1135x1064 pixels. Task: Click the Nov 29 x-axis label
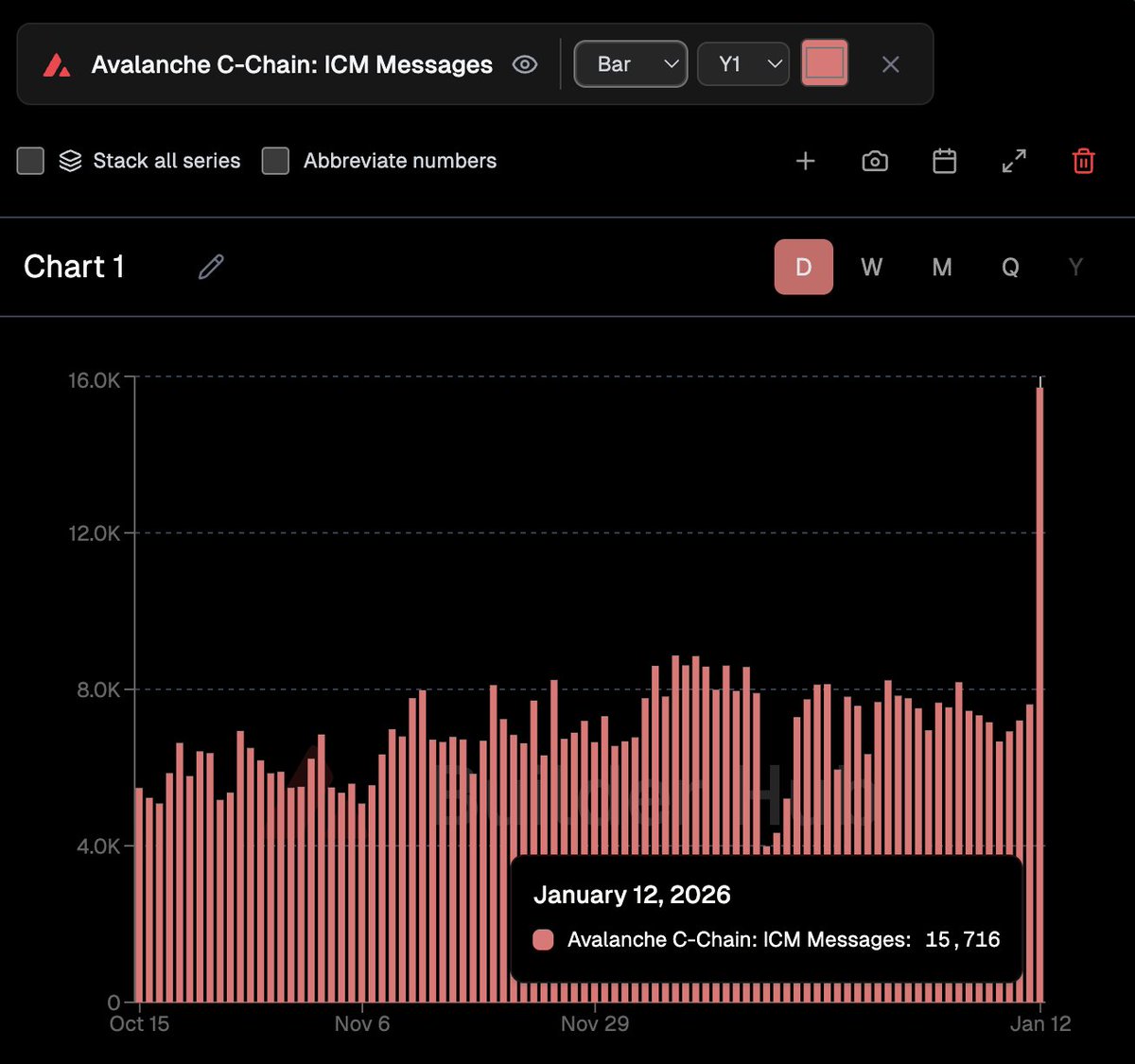[595, 1023]
